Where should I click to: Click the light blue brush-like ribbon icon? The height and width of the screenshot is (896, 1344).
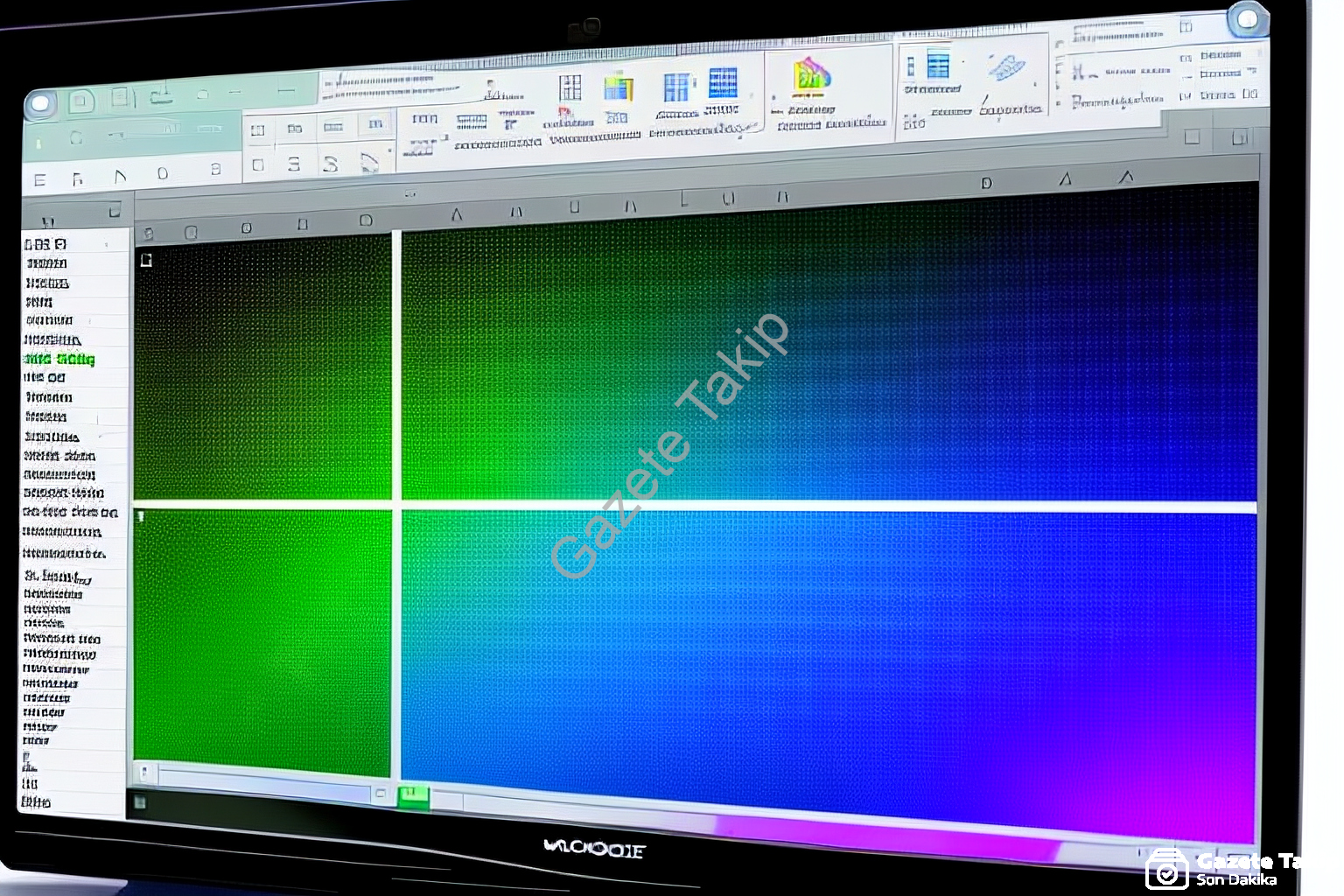(x=1006, y=67)
